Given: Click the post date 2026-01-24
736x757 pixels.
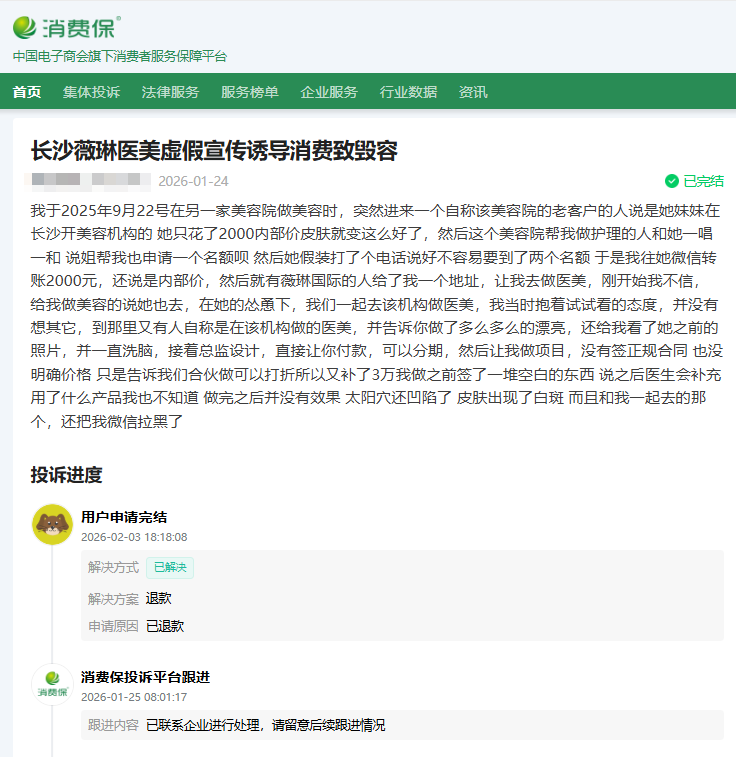Looking at the screenshot, I should coord(194,181).
